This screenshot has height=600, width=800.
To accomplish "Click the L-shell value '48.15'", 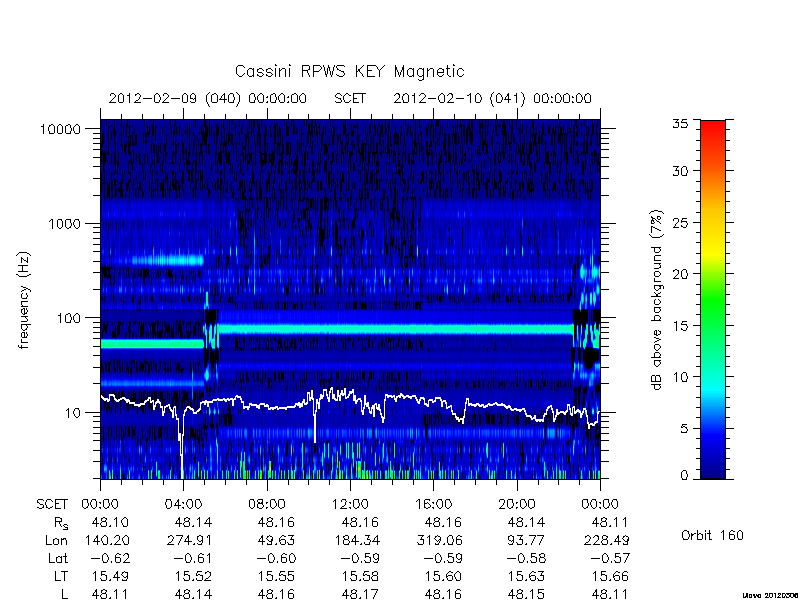I will (x=527, y=594).
